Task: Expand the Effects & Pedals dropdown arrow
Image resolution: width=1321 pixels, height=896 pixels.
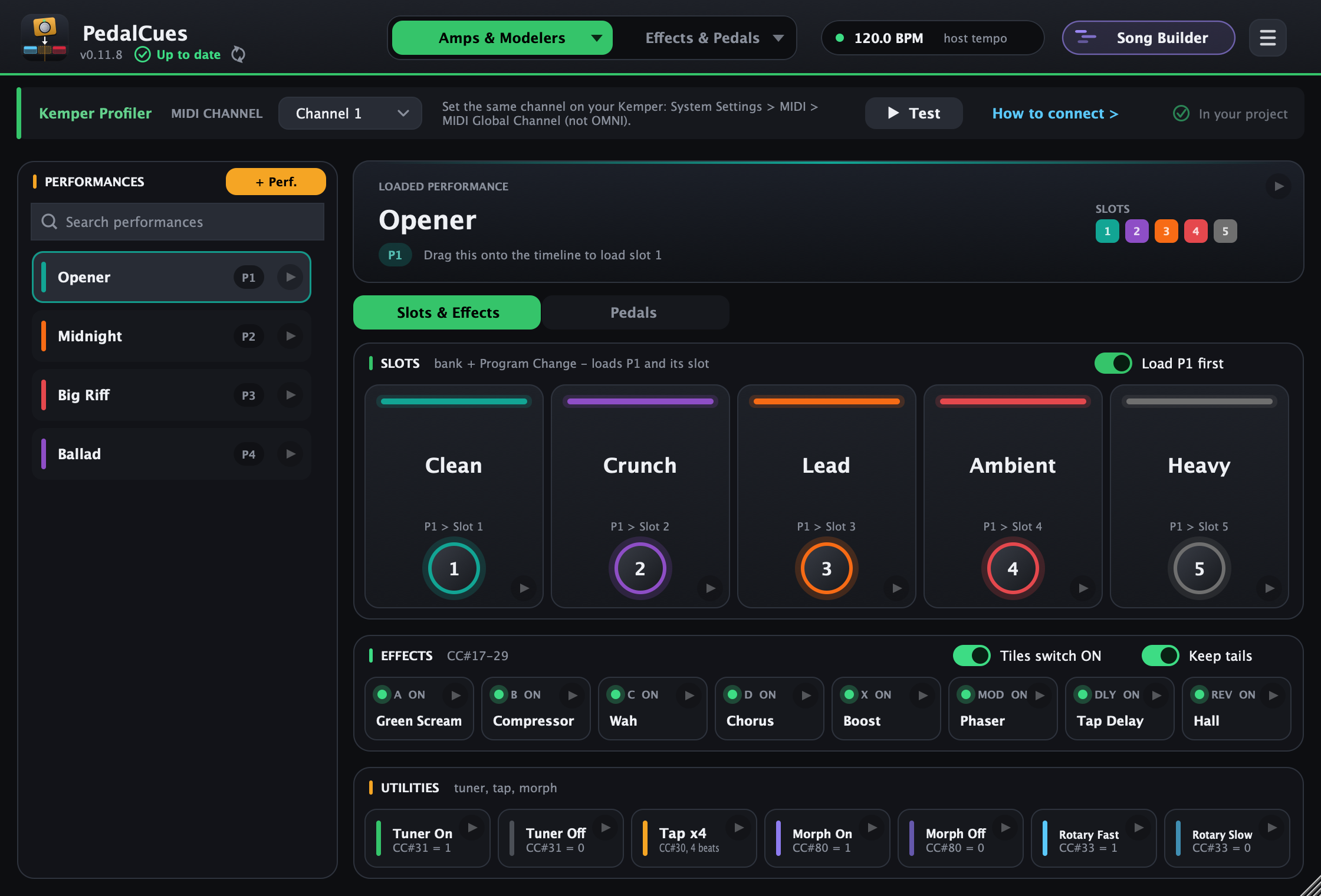Action: pyautogui.click(x=778, y=38)
